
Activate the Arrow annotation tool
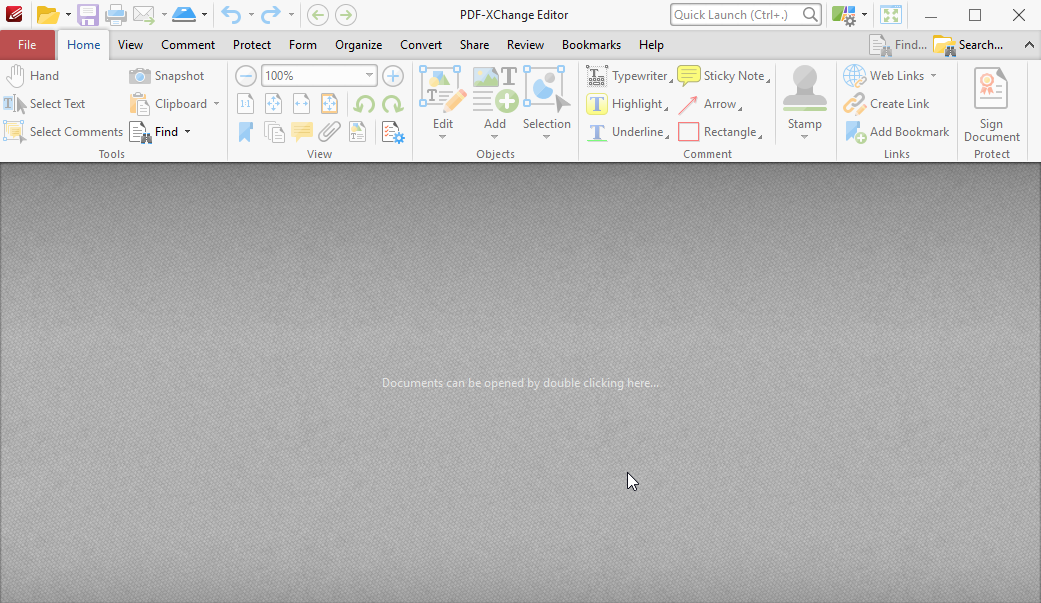click(709, 104)
